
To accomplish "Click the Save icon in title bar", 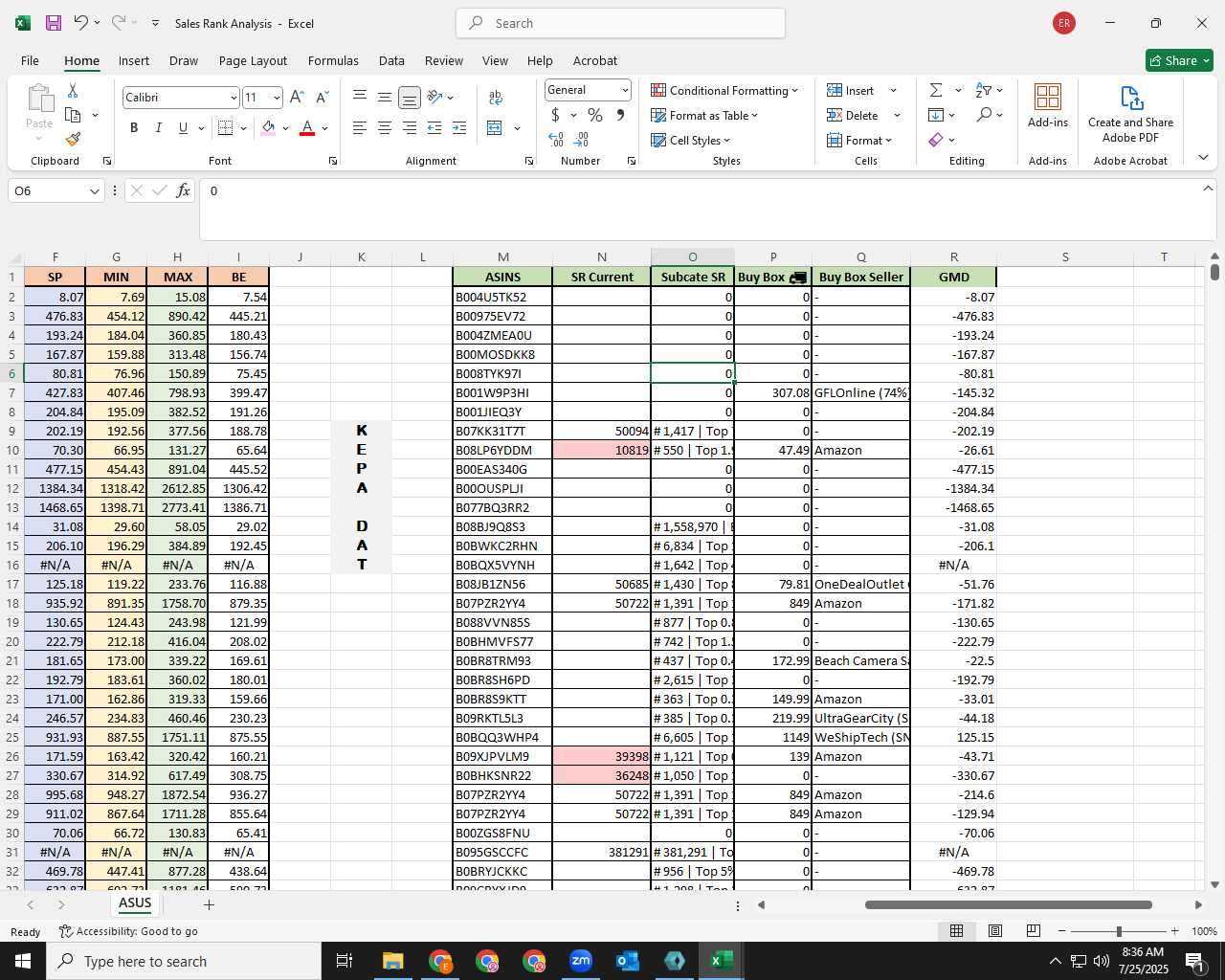I will click(54, 23).
